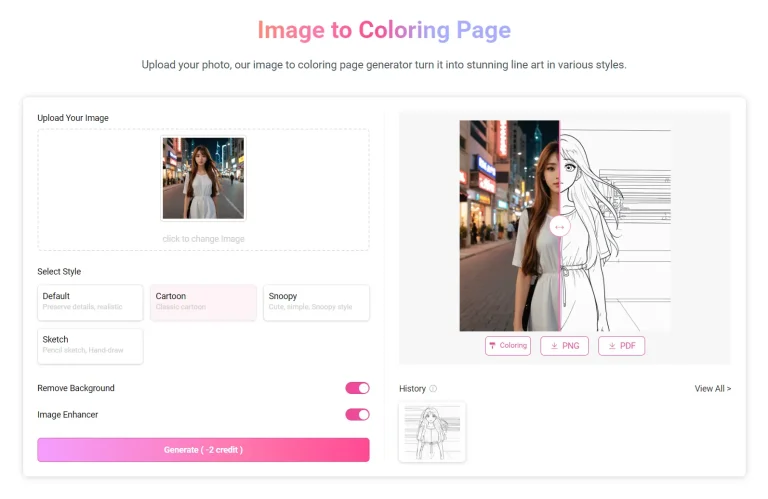Click the info icon next to History

pos(433,389)
